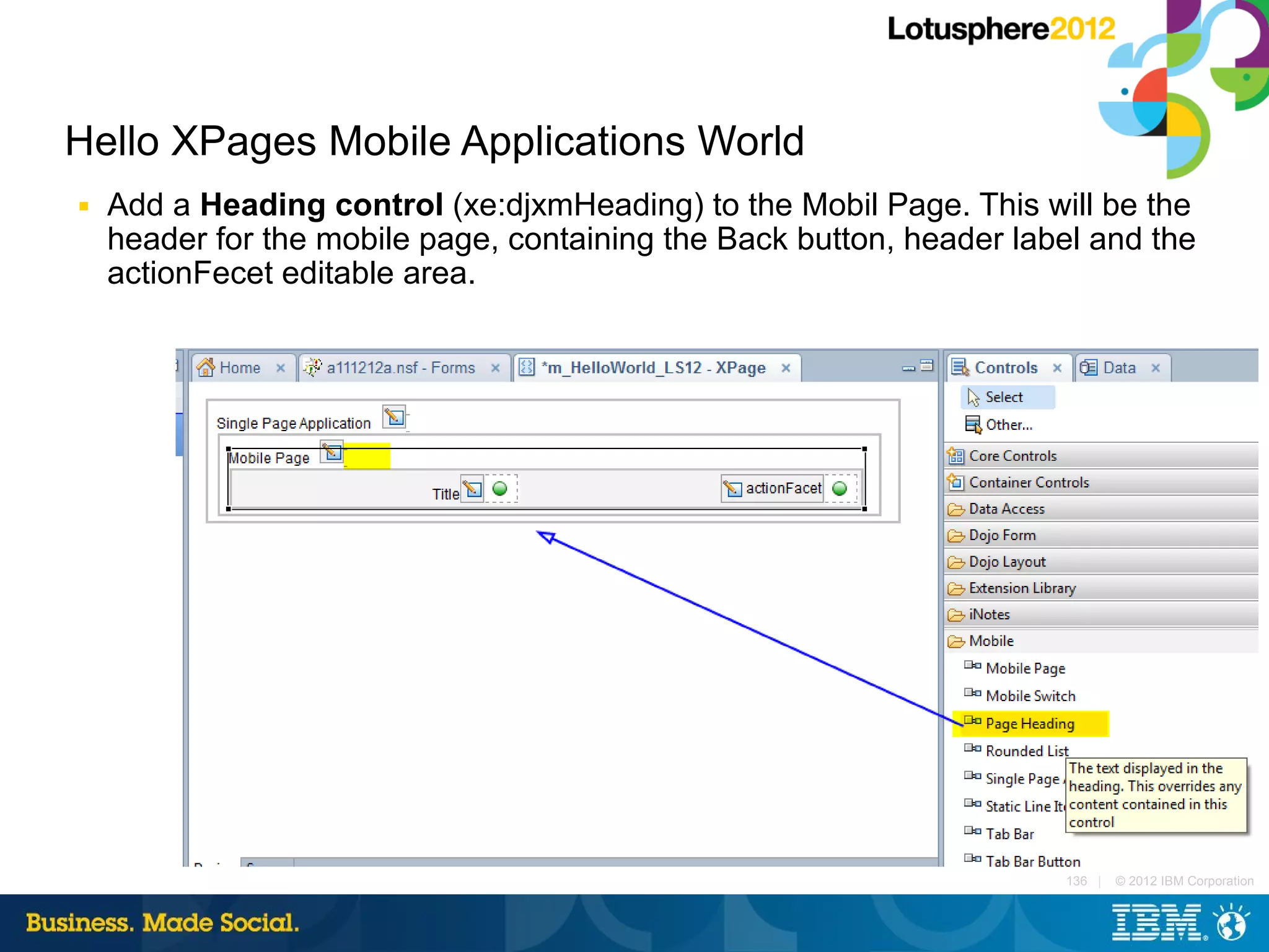Expand the Container Controls drawer
The image size is (1269, 952).
(x=1102, y=482)
